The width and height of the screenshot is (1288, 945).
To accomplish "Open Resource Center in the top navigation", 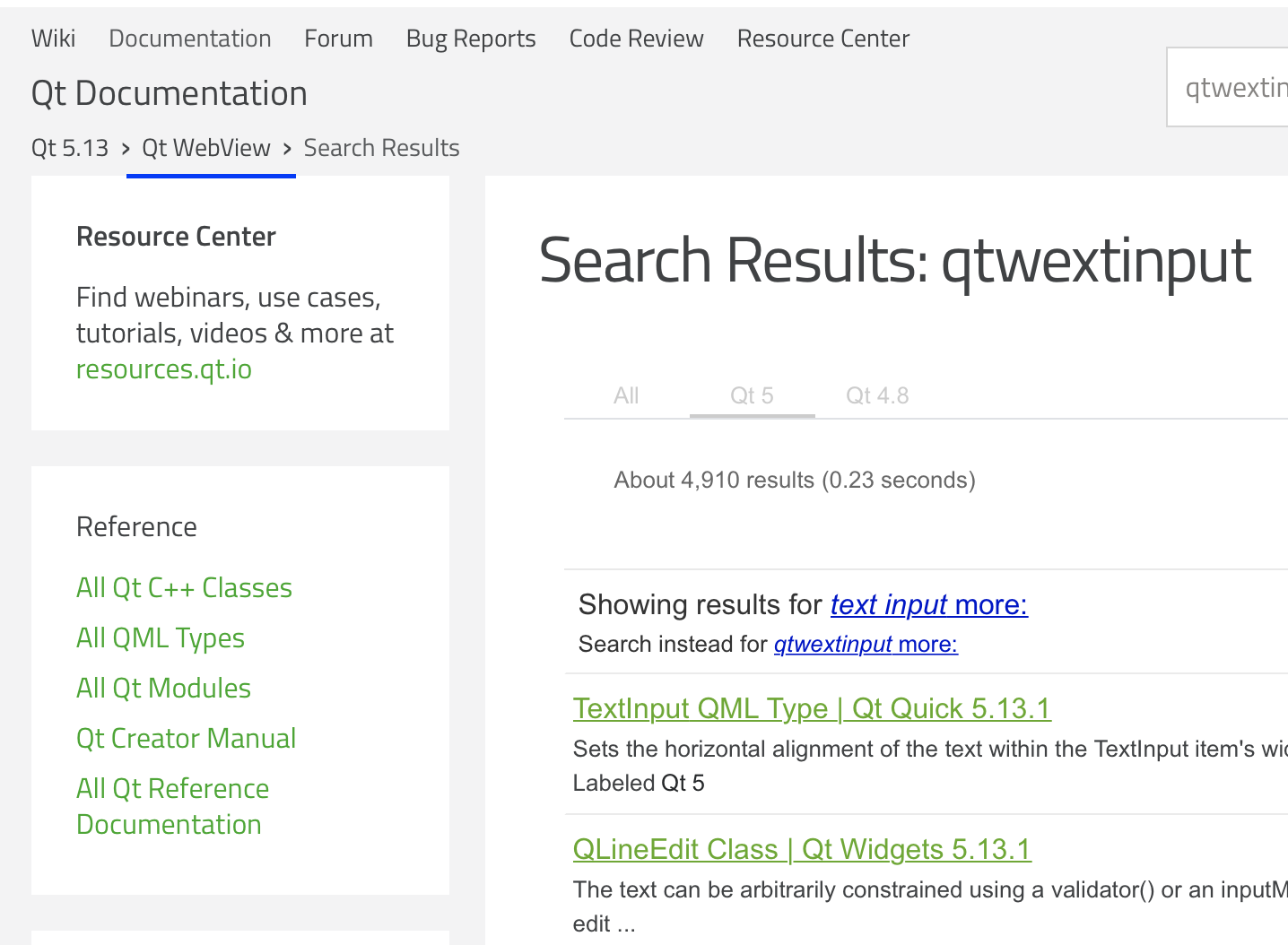I will (x=823, y=39).
